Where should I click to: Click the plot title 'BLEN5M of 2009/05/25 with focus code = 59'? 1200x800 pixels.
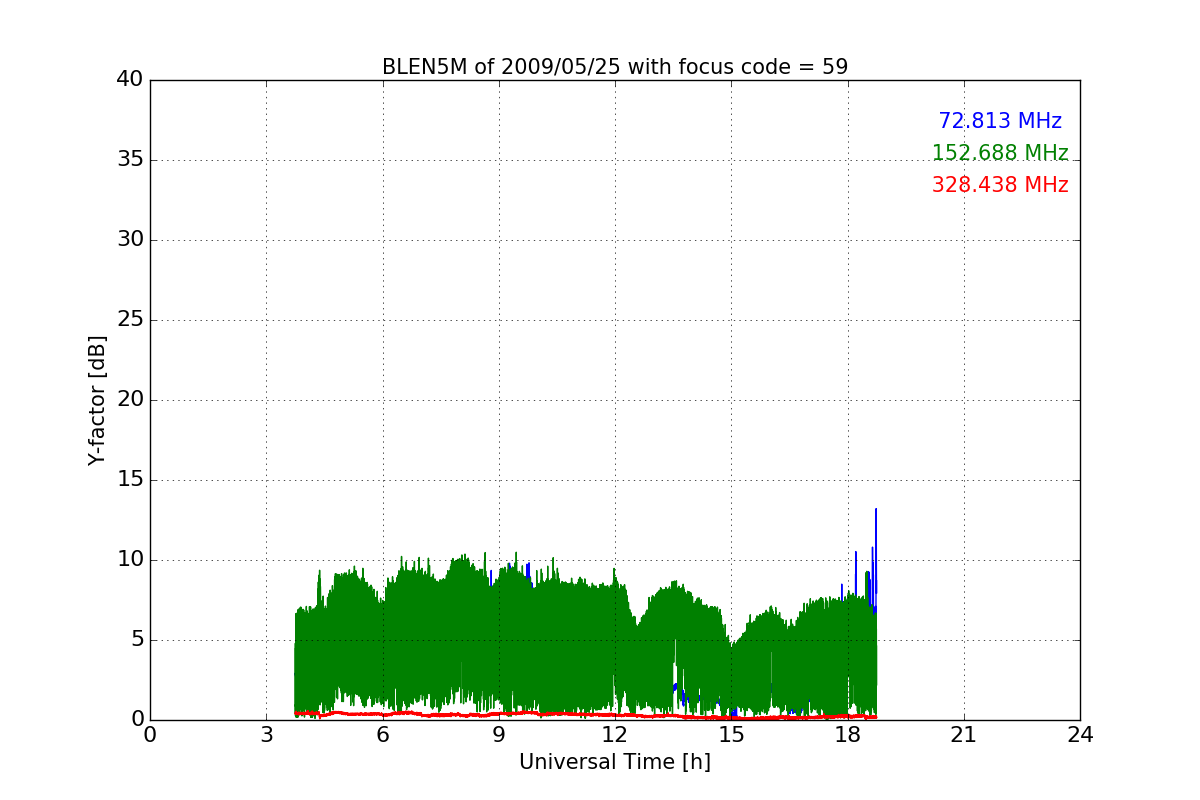point(615,67)
